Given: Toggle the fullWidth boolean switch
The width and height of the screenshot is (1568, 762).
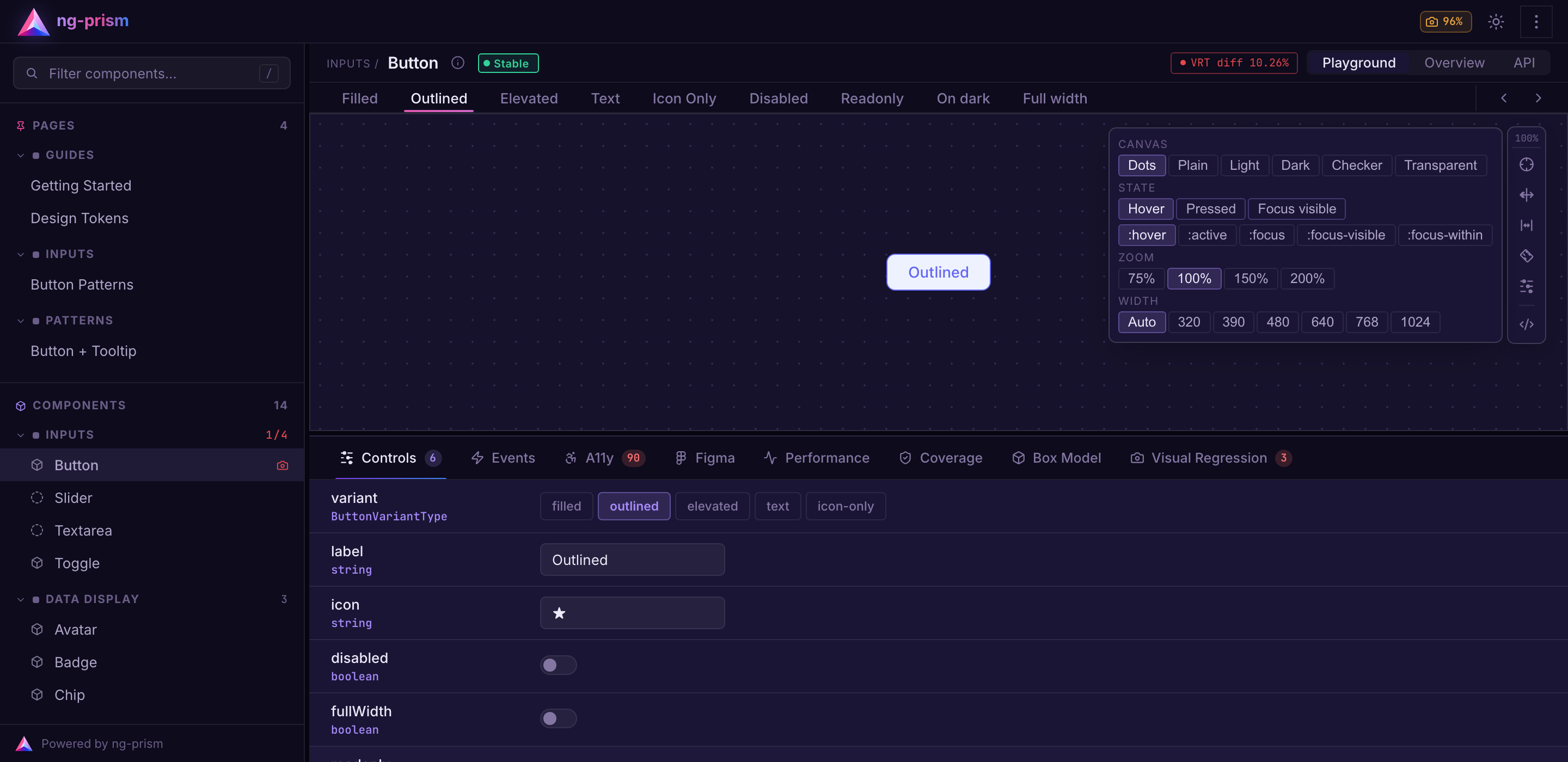Looking at the screenshot, I should click(x=558, y=719).
